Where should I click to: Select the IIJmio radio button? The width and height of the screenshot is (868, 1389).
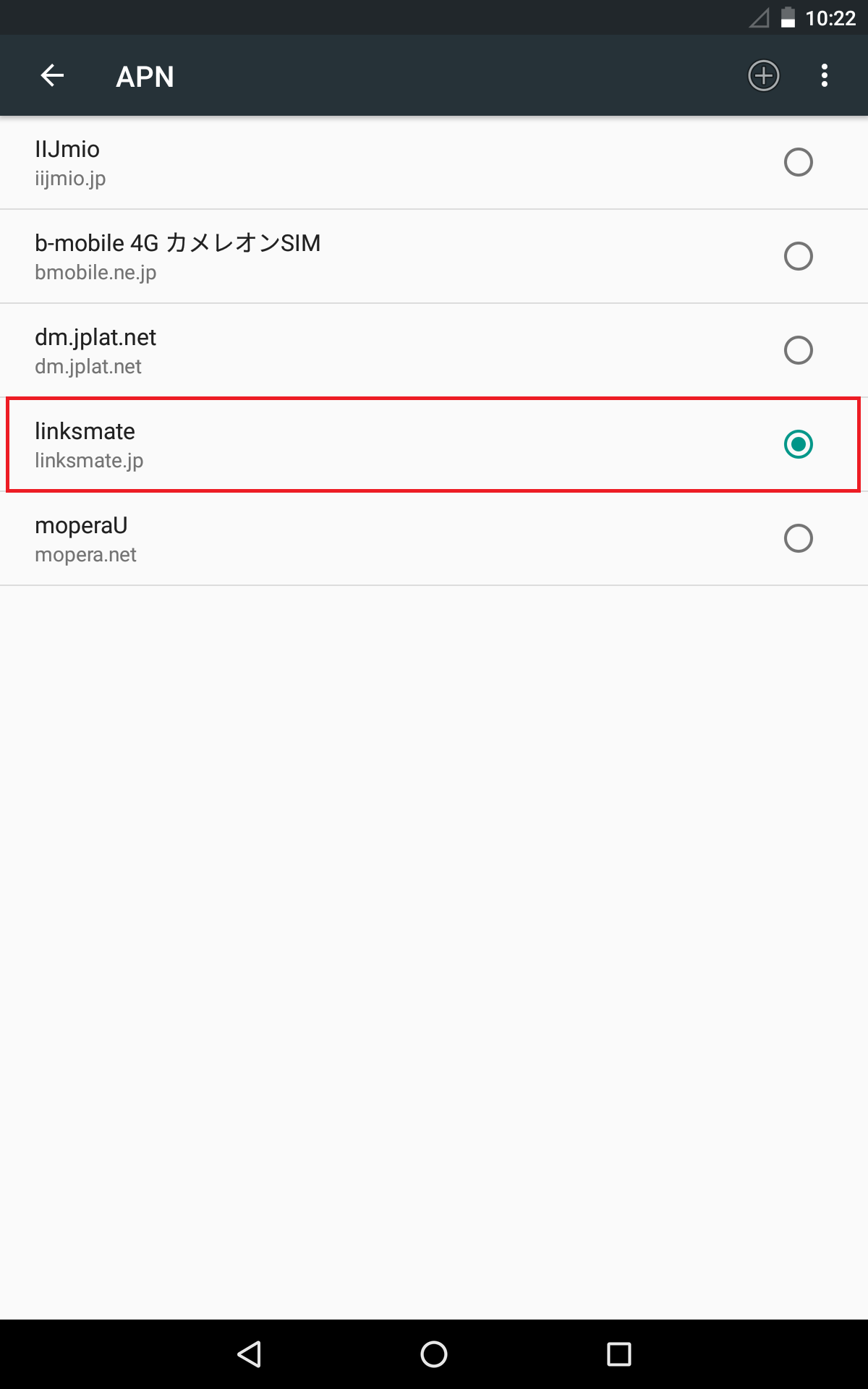pos(798,162)
